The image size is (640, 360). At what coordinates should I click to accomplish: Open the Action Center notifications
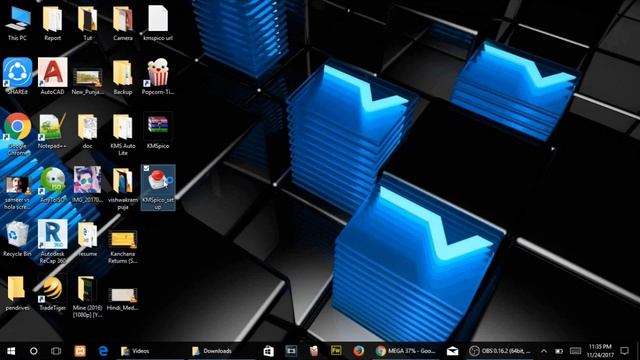pyautogui.click(x=624, y=351)
